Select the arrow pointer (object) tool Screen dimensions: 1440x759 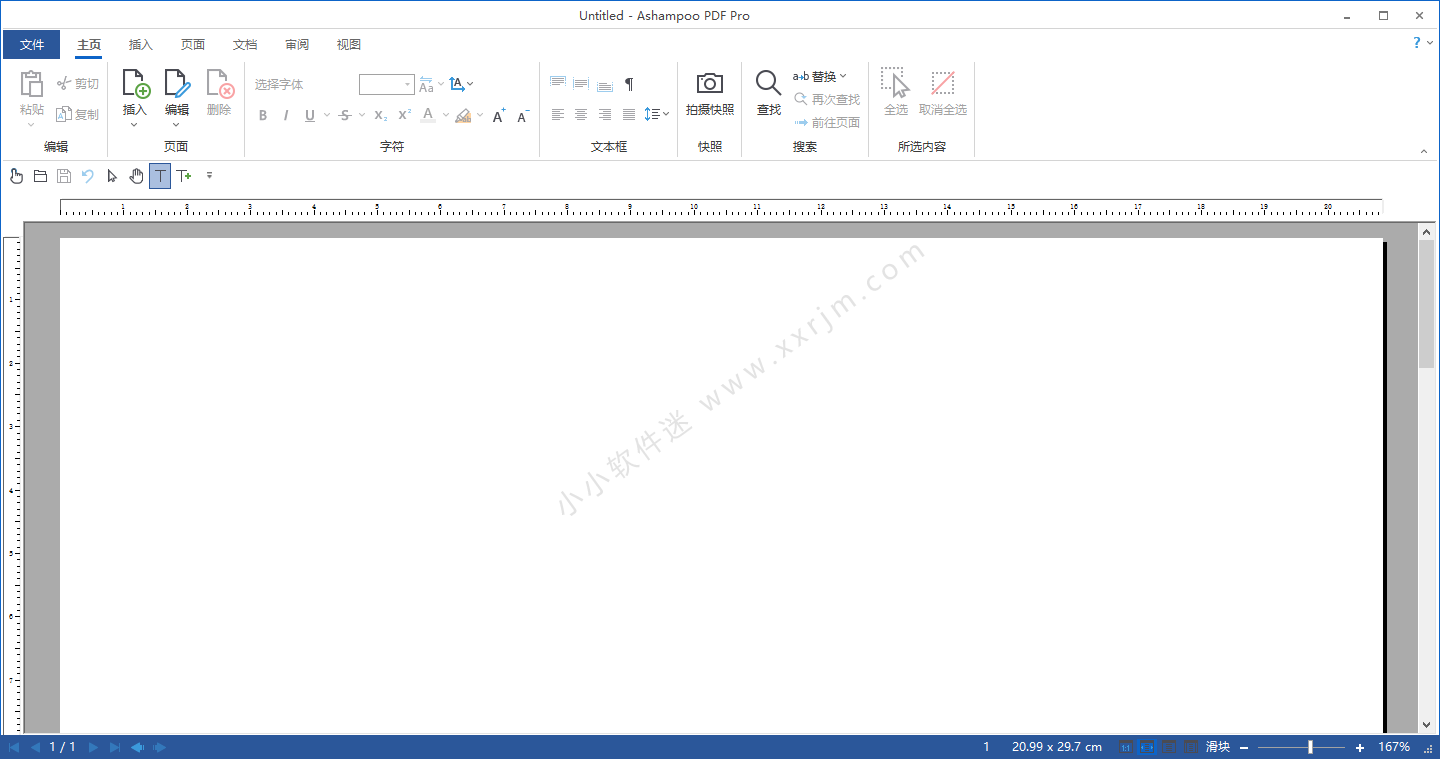pos(112,176)
